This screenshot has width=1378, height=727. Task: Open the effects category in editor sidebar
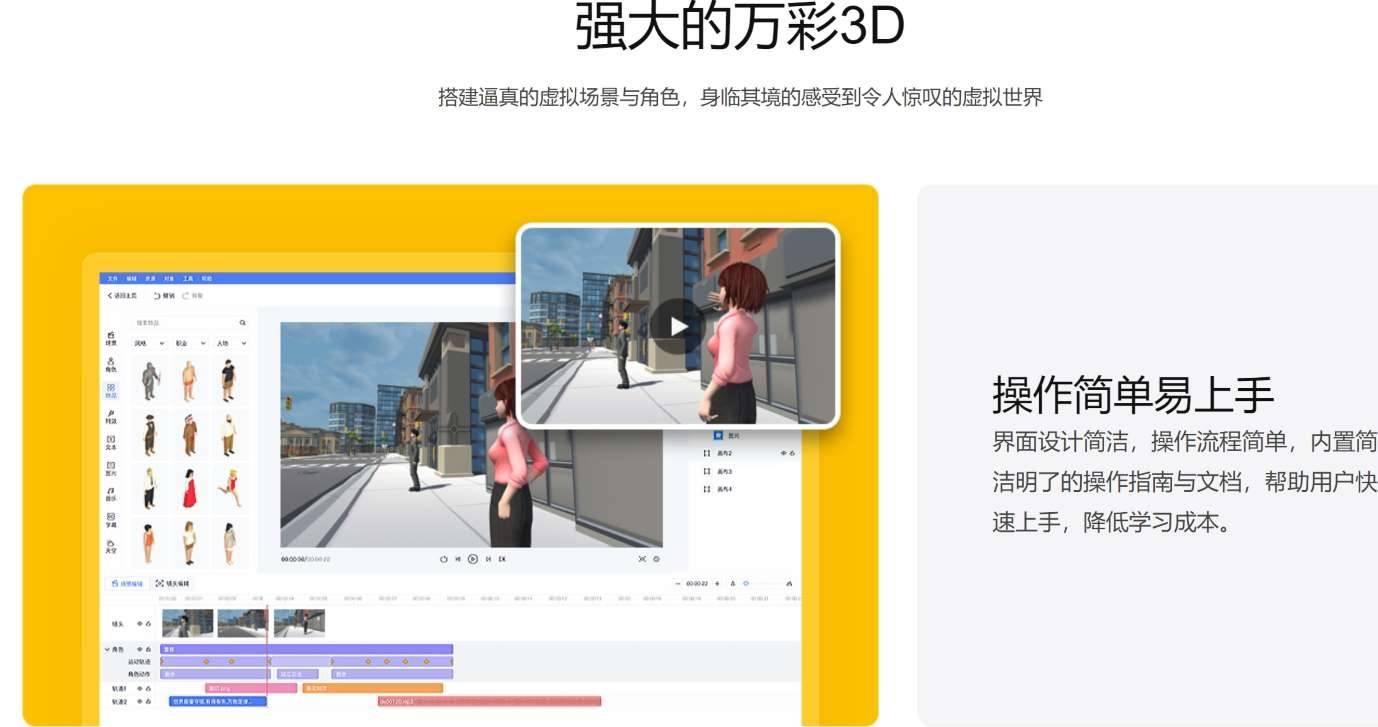pyautogui.click(x=111, y=416)
